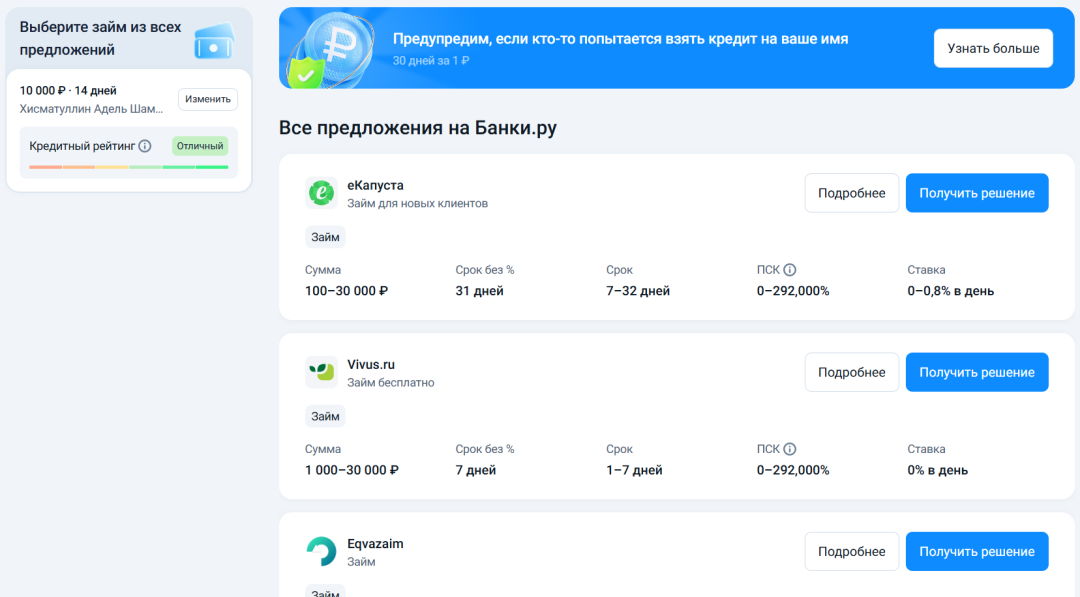The image size is (1080, 597).
Task: Select the Eqvazaim offer title
Action: 375,543
